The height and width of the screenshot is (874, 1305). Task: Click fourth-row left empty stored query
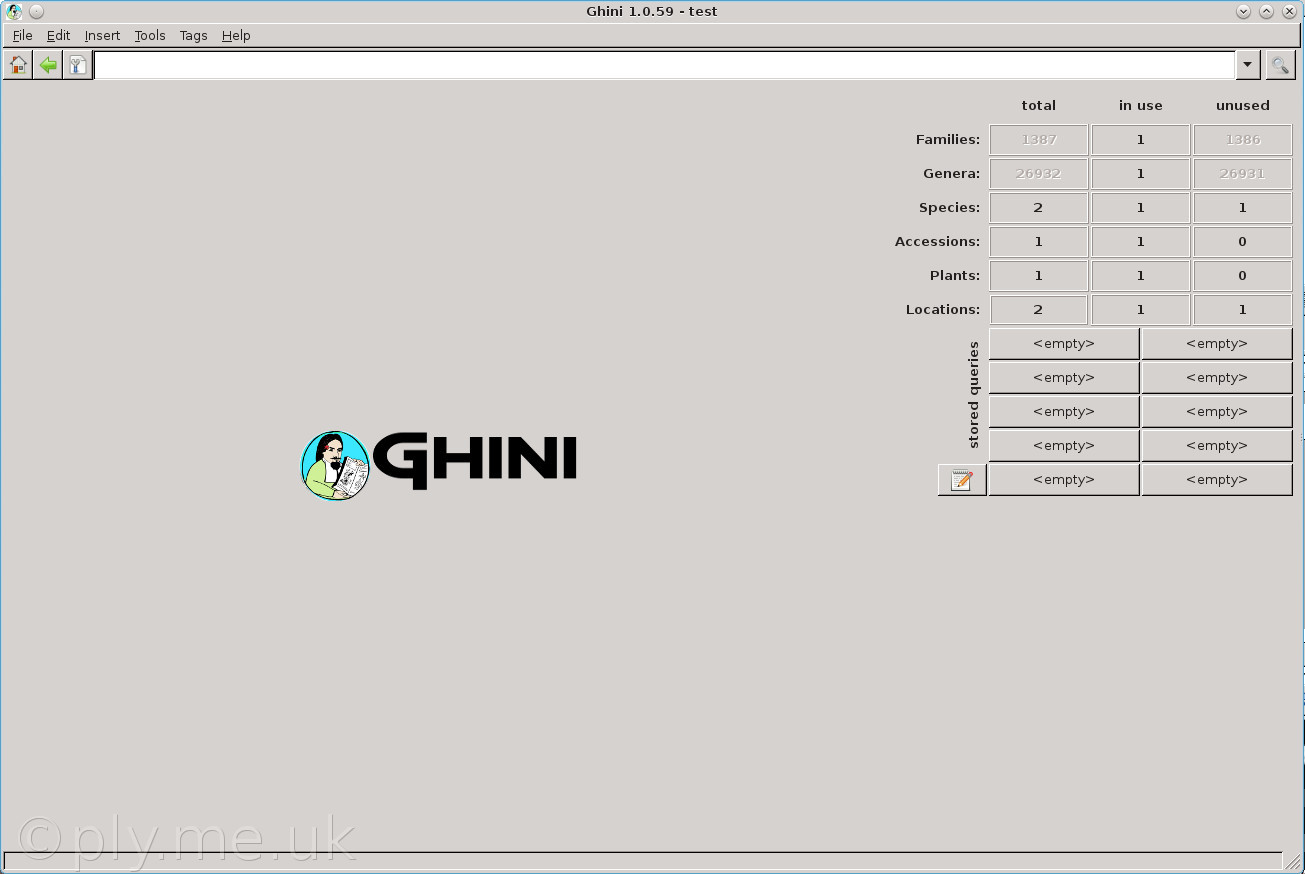[x=1064, y=446]
